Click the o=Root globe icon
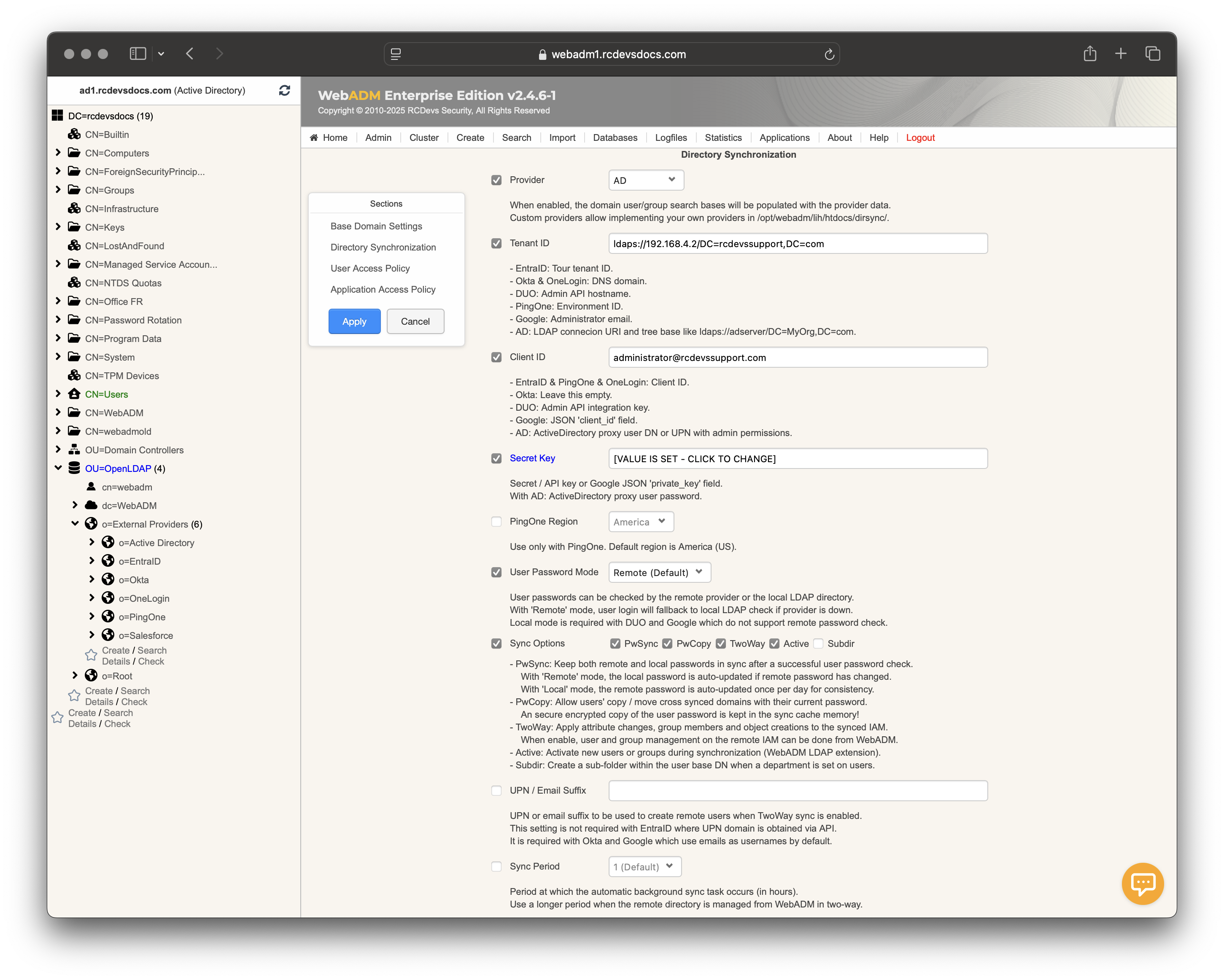The height and width of the screenshot is (980, 1224). tap(91, 675)
